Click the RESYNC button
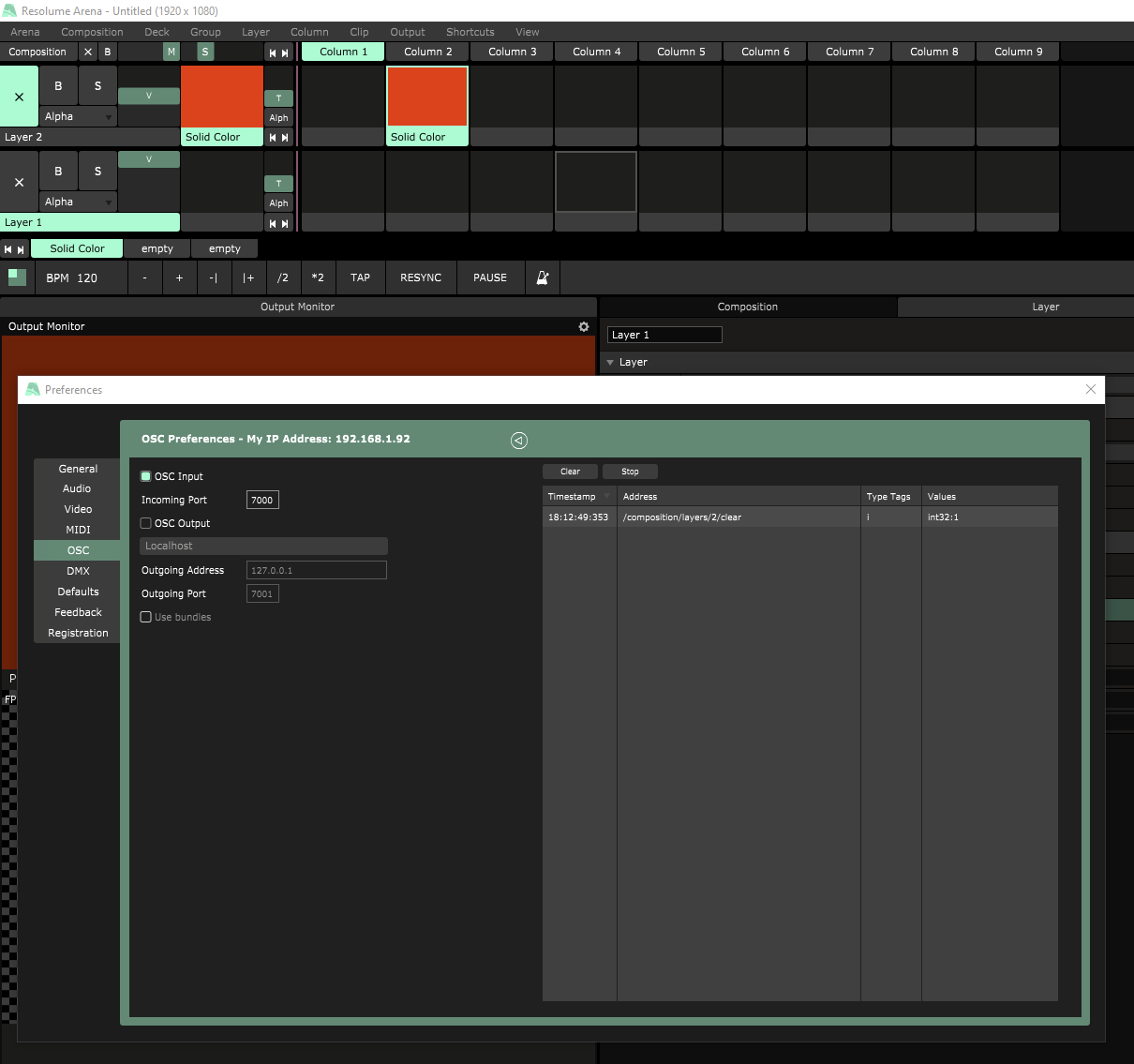Viewport: 1134px width, 1064px height. click(420, 277)
